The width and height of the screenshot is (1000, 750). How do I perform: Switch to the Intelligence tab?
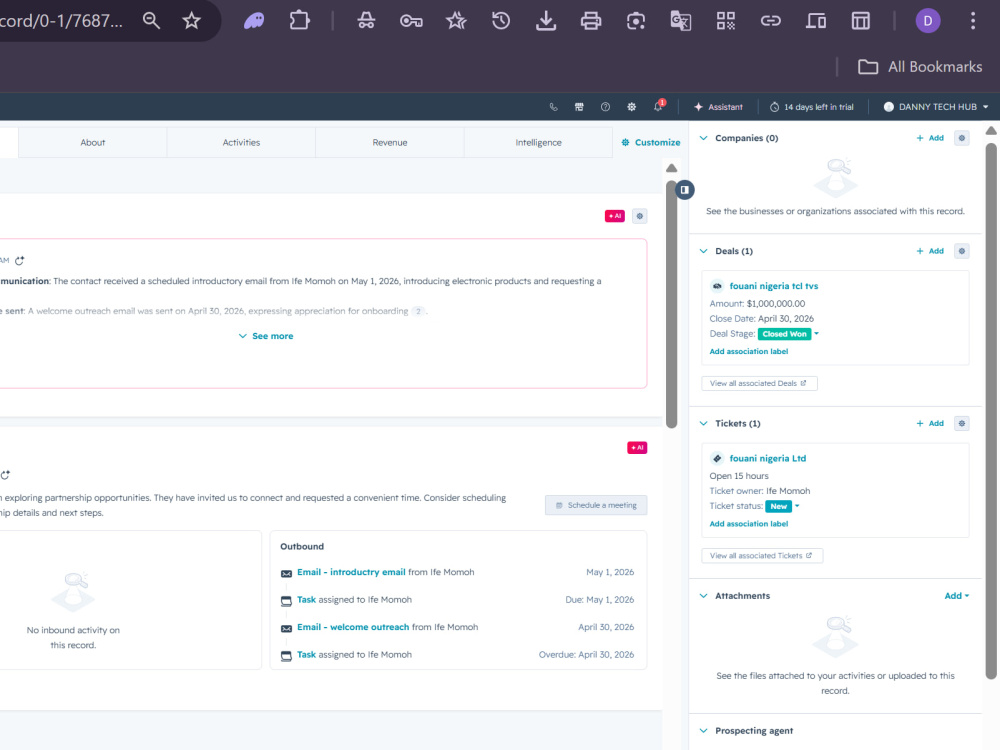tap(538, 142)
